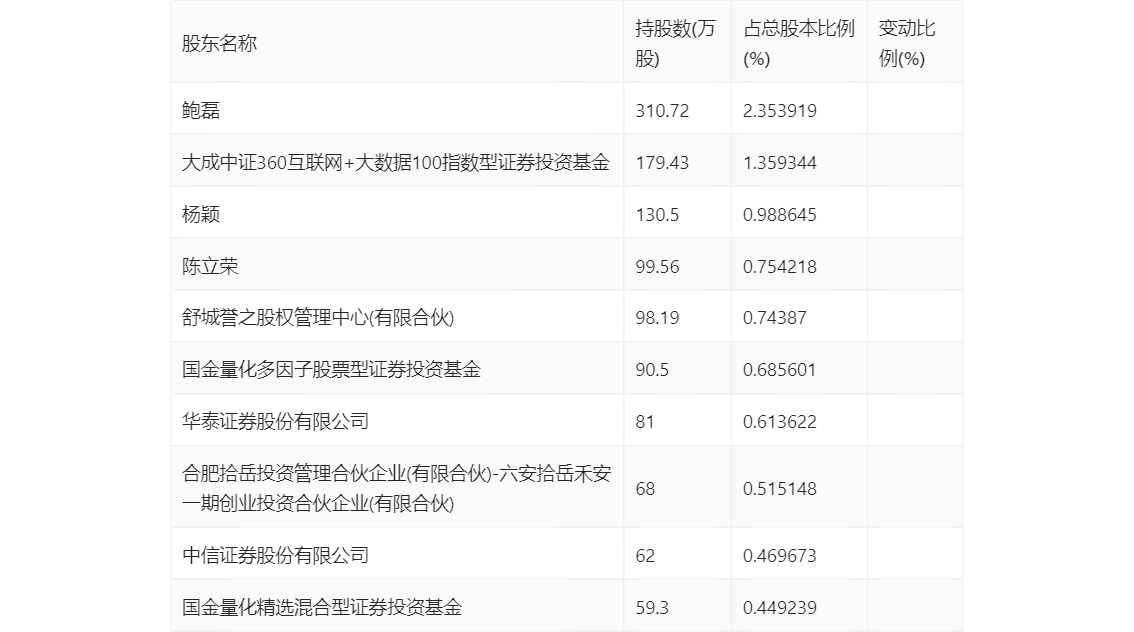Select 国金量化精选混合型证券投资基金 name
This screenshot has width=1134, height=632.
coord(322,607)
